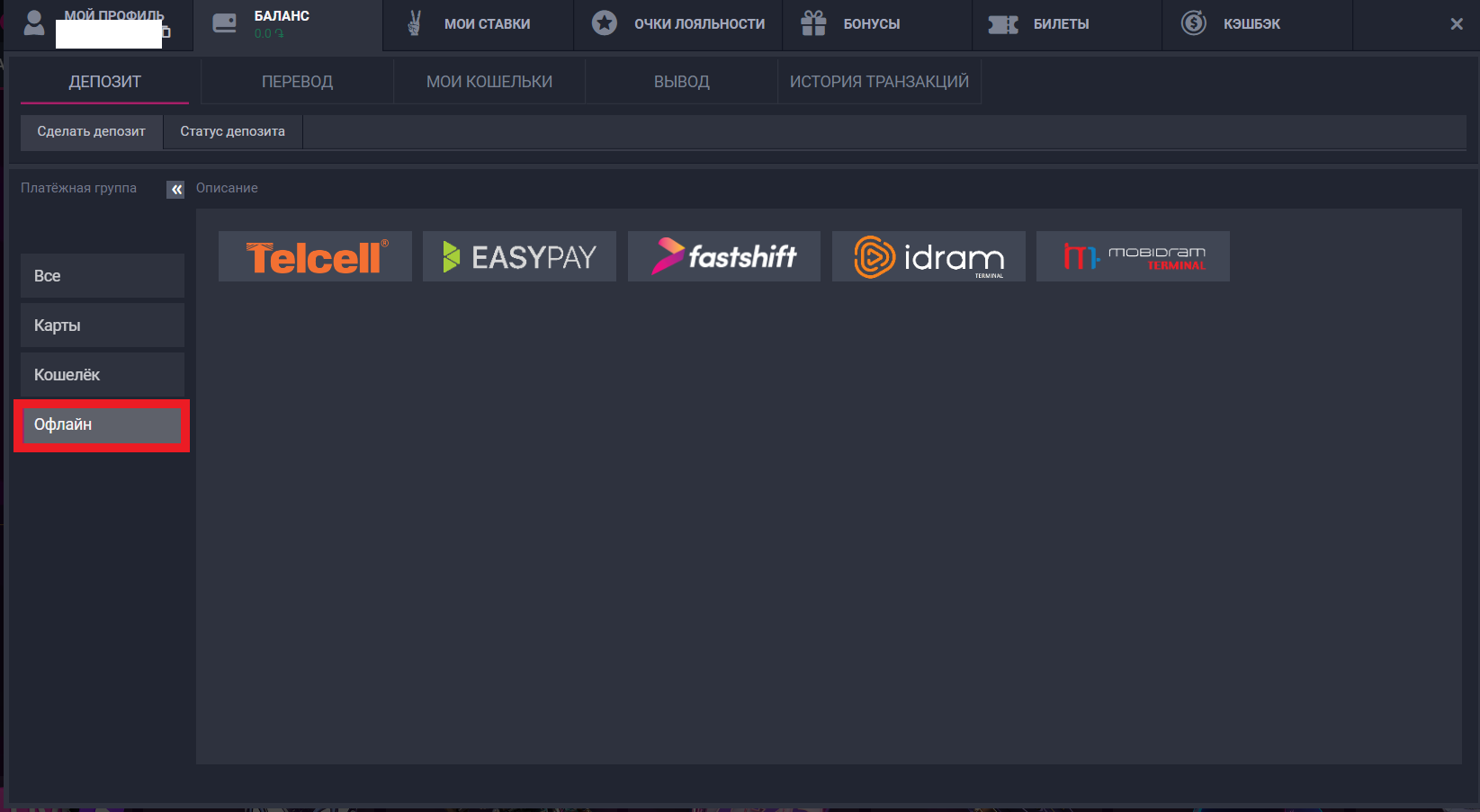Image resolution: width=1480 pixels, height=812 pixels.
Task: Open the ОЧКИ ЛОЯЛЬНОСТИ section
Action: [x=678, y=25]
